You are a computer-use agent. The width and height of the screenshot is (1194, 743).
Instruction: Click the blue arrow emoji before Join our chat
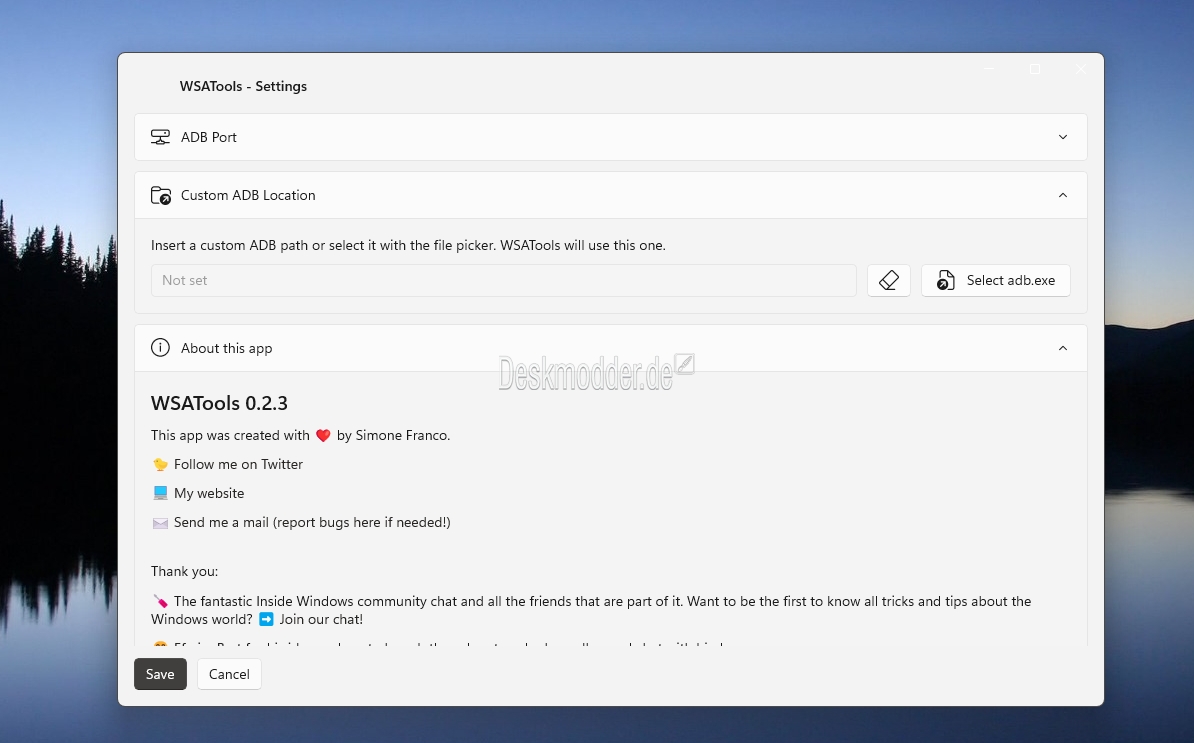266,620
